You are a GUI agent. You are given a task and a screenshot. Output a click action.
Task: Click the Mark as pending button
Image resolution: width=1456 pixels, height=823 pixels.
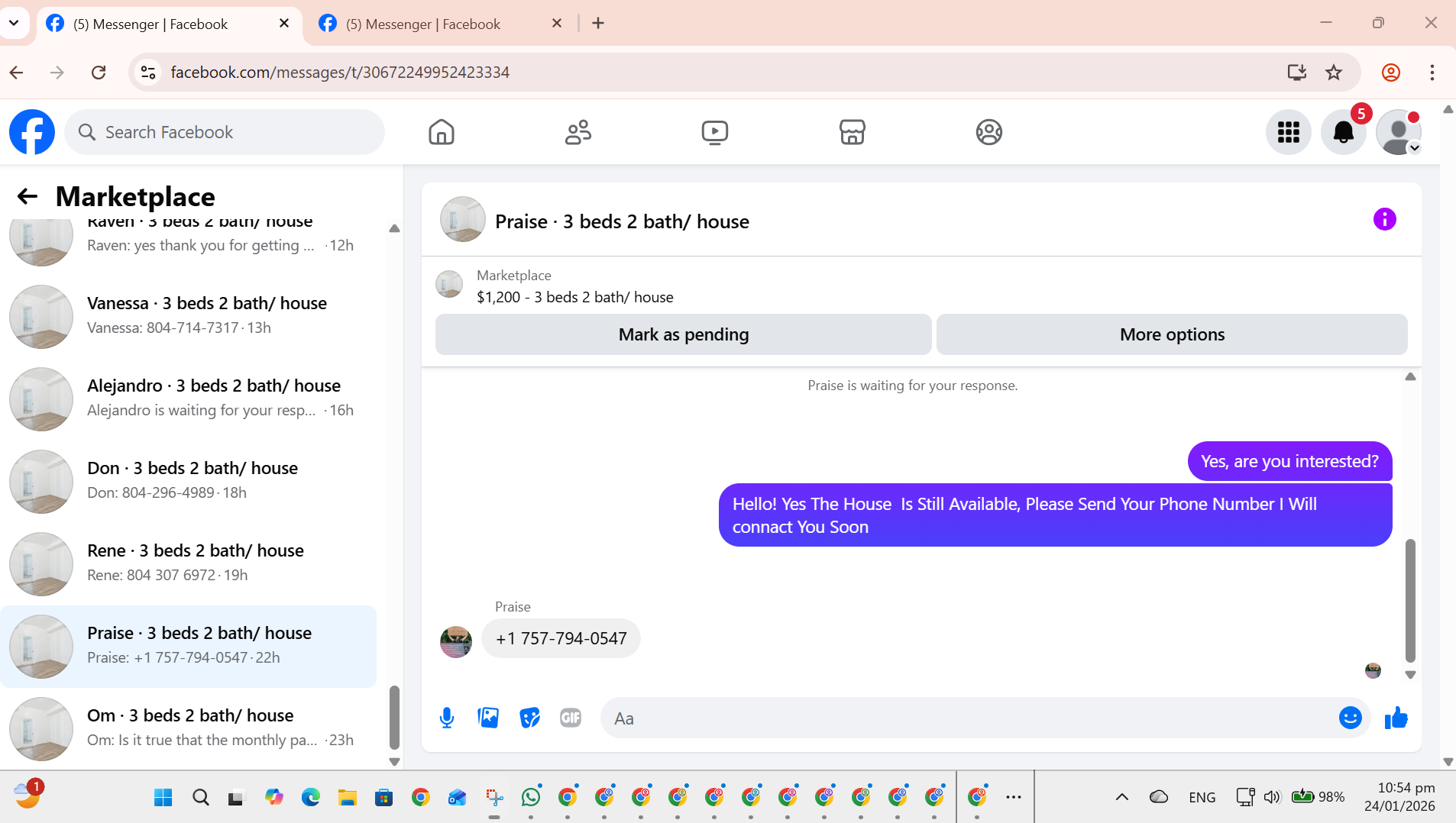point(683,334)
